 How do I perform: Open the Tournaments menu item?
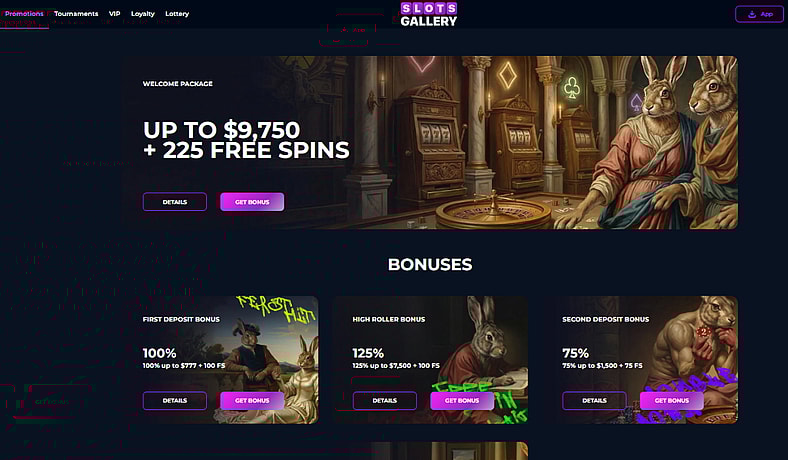click(x=76, y=14)
